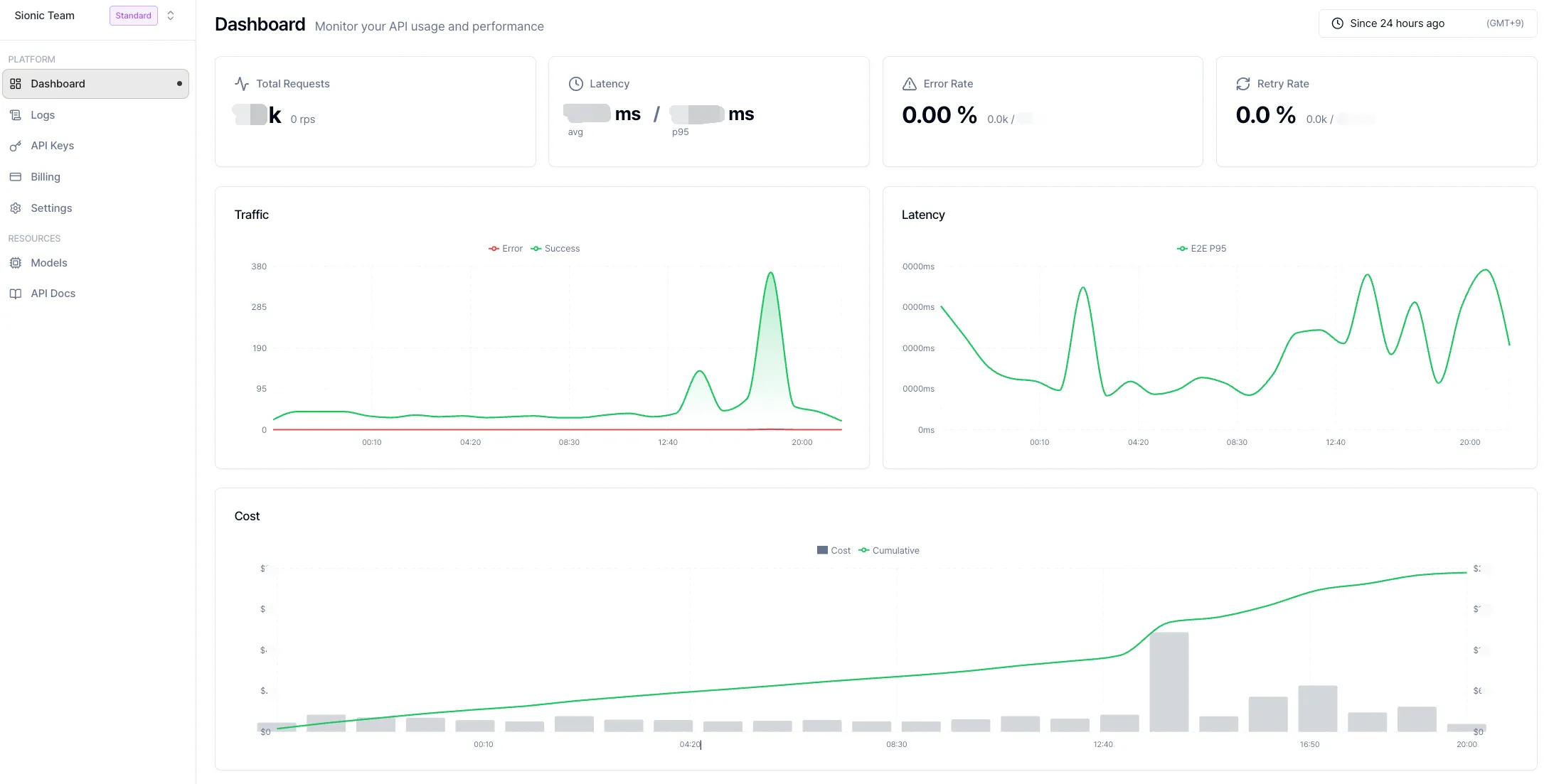Viewport: 1549px width, 784px height.
Task: Click the 0 rps value
Action: click(x=303, y=119)
